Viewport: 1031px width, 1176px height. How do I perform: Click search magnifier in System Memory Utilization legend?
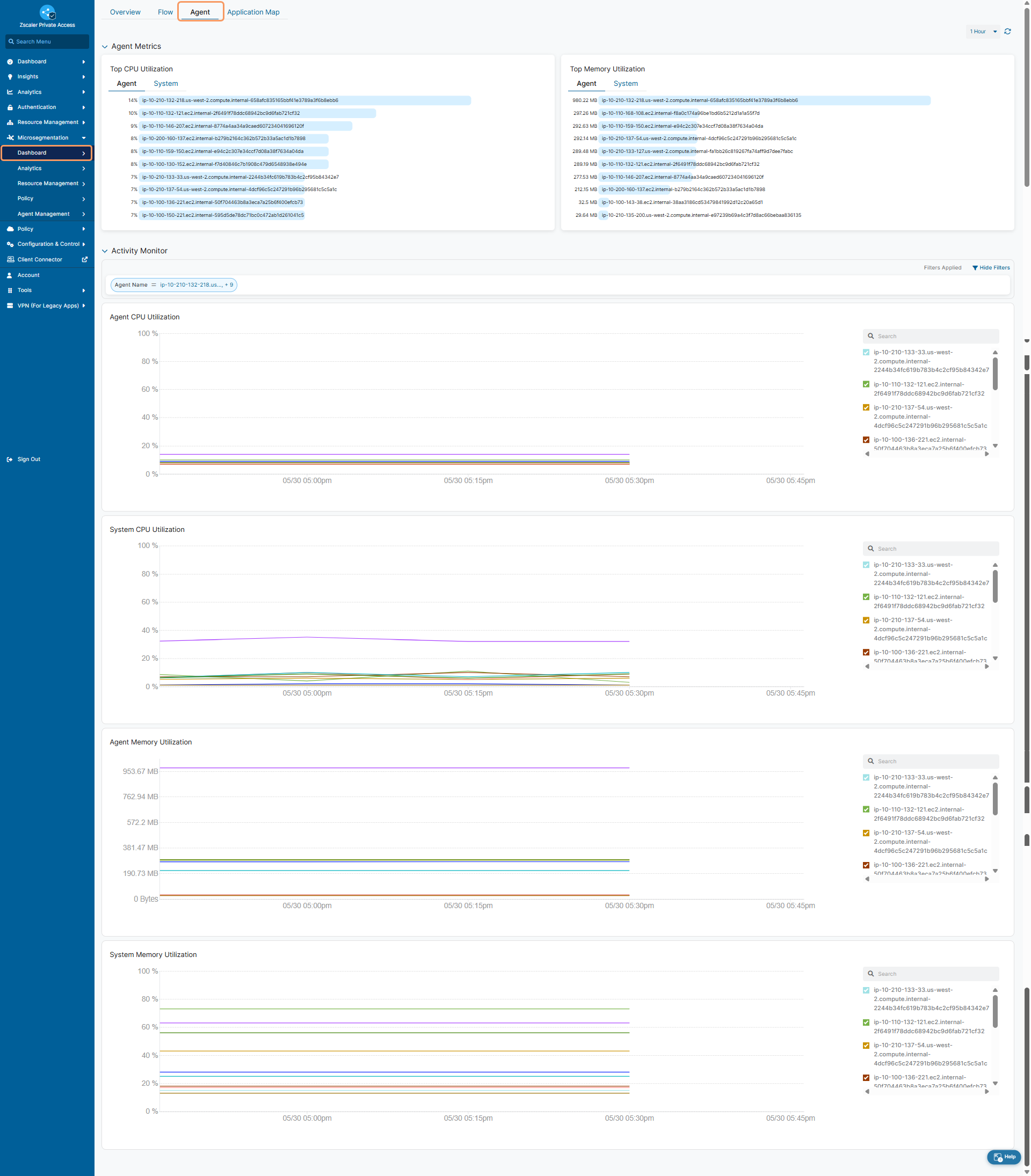(x=870, y=974)
